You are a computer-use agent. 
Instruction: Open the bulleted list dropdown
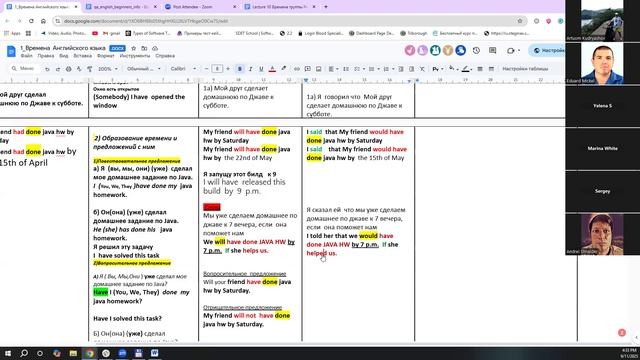[373, 69]
